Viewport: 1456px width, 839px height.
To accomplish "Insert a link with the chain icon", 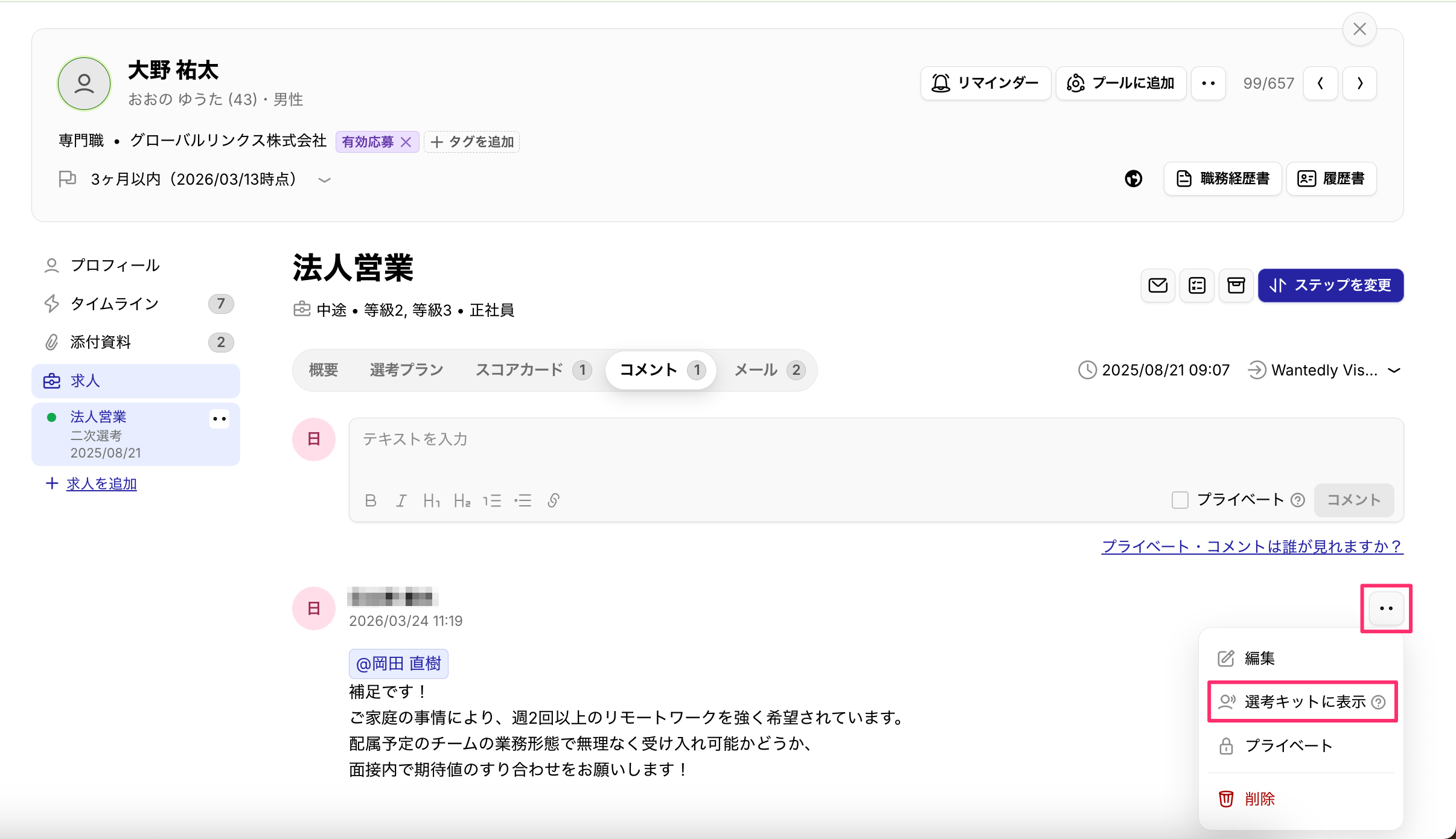I will [554, 500].
